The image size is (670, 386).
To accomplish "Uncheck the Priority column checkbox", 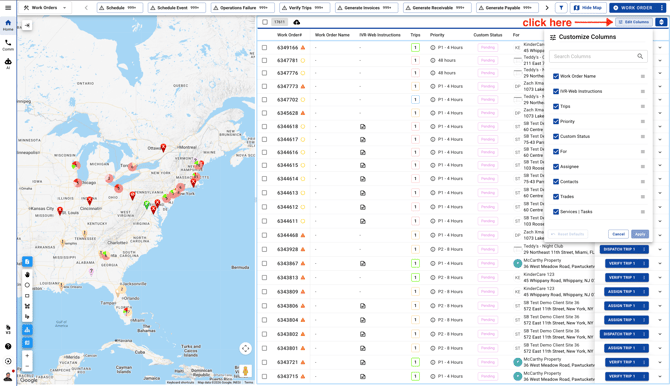I will coord(556,121).
